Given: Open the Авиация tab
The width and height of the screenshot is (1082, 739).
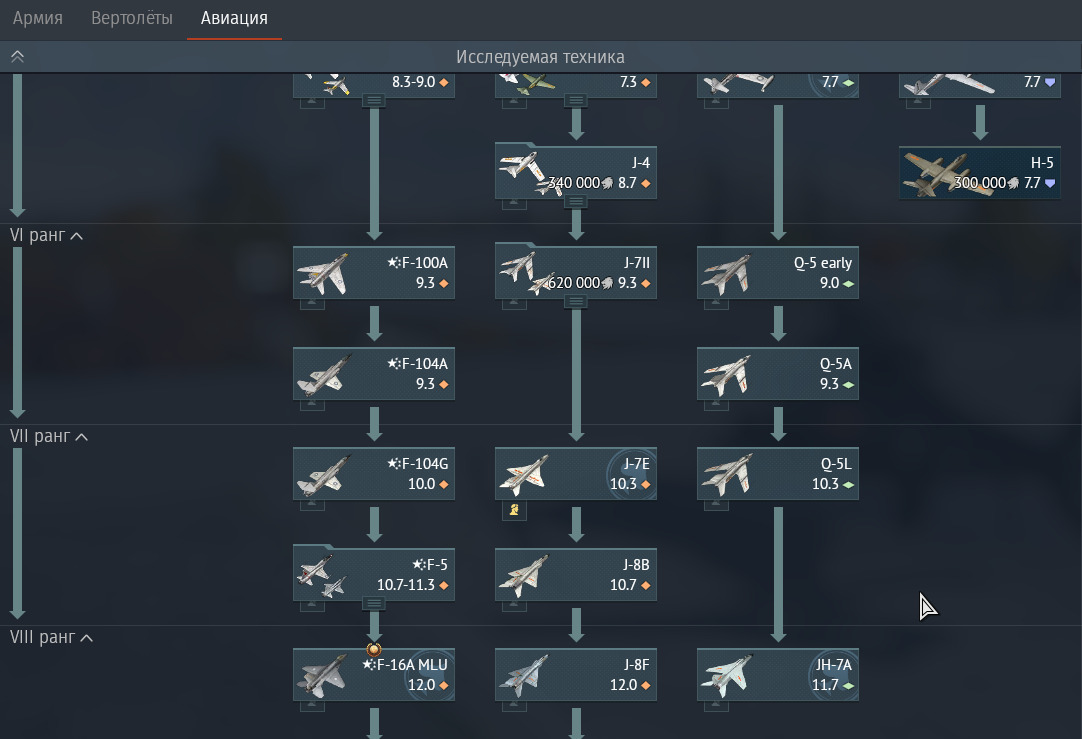Looking at the screenshot, I should [234, 18].
